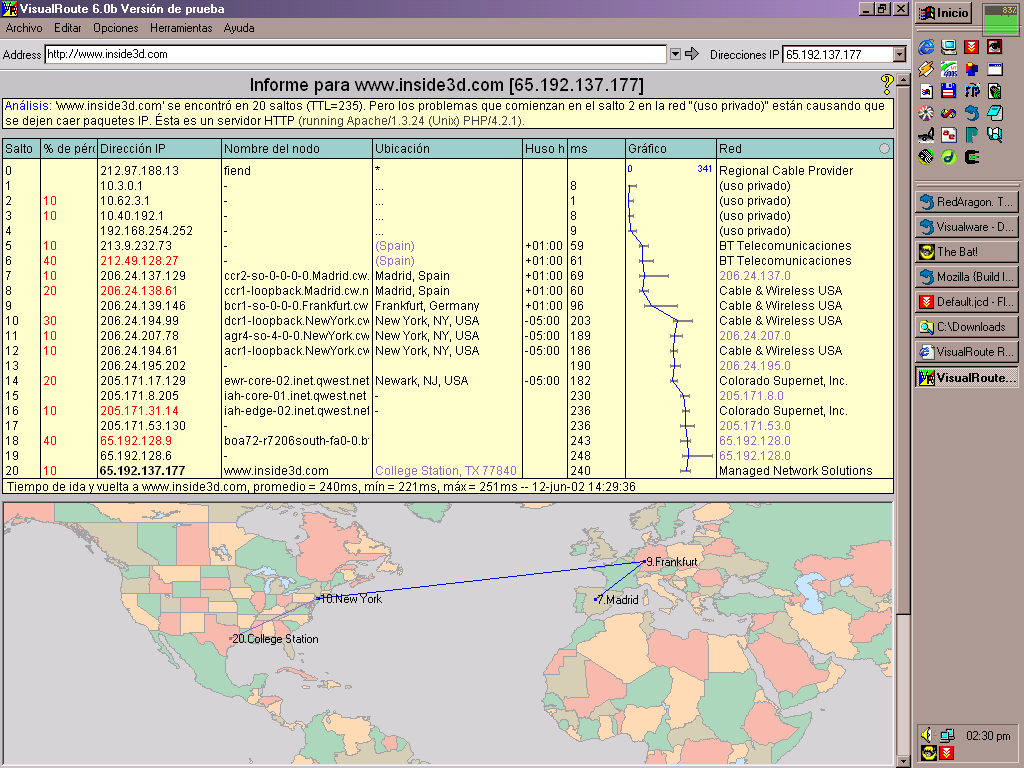
Task: Click network link 206.24.207.0
Action: (755, 336)
